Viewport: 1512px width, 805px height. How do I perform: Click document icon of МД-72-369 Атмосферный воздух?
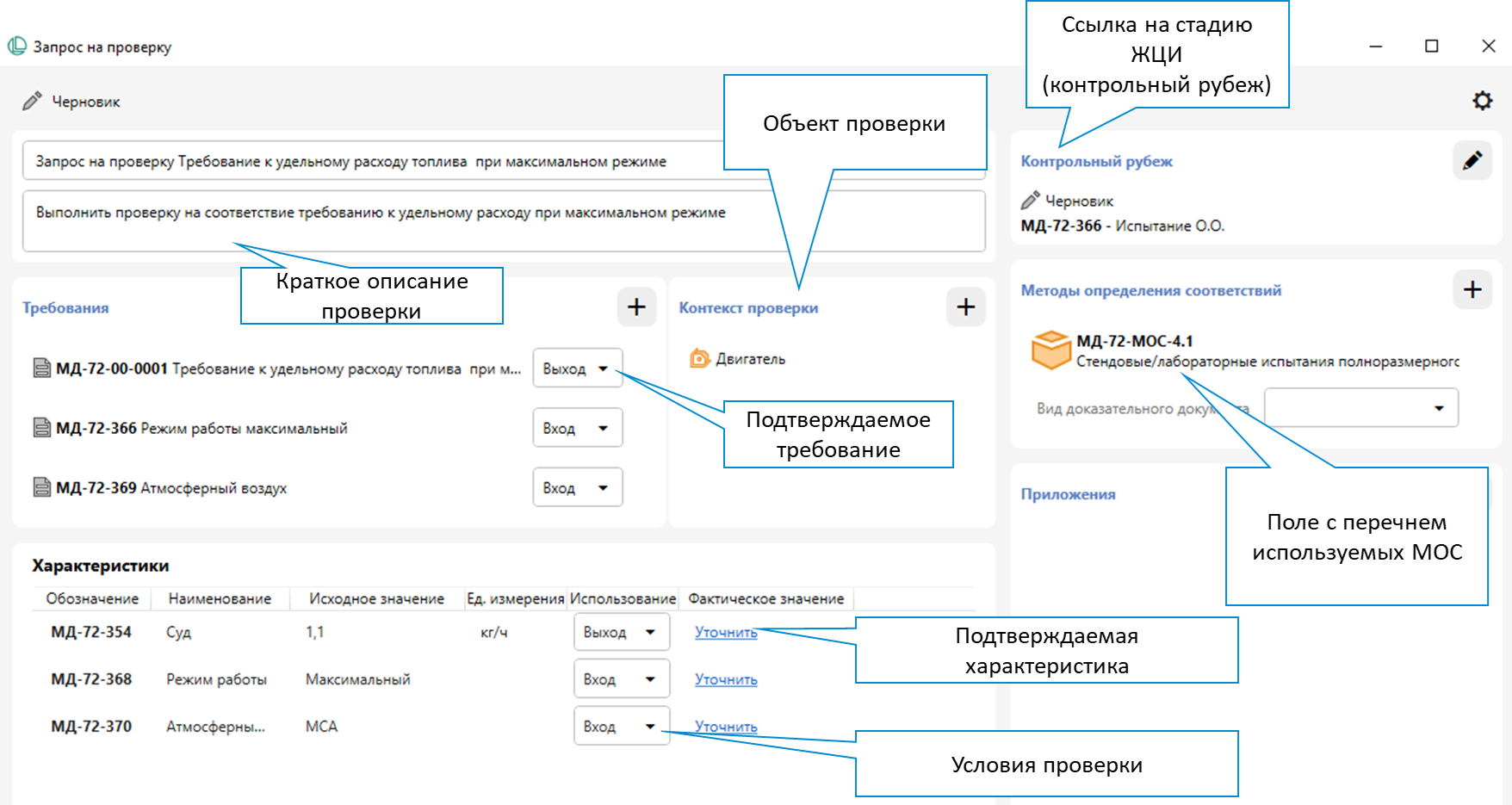tap(41, 488)
